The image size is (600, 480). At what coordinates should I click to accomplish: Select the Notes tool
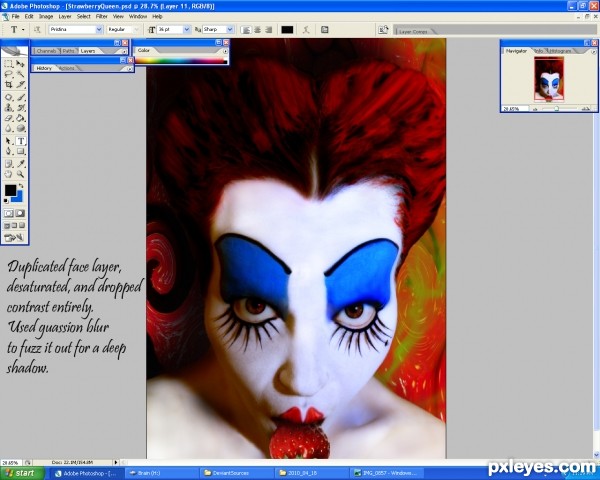[x=9, y=164]
